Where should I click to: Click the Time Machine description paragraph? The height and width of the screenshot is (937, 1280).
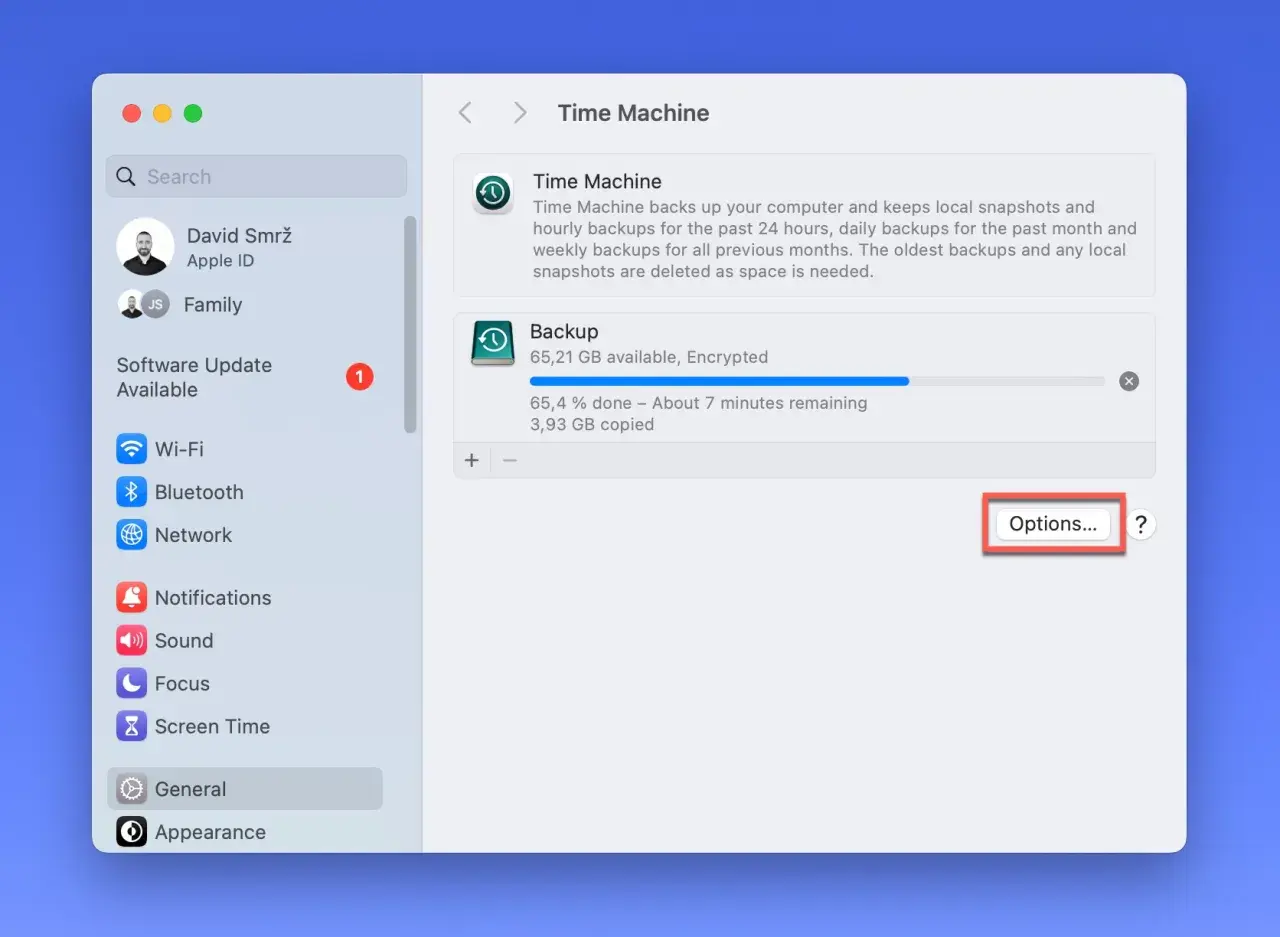(835, 239)
